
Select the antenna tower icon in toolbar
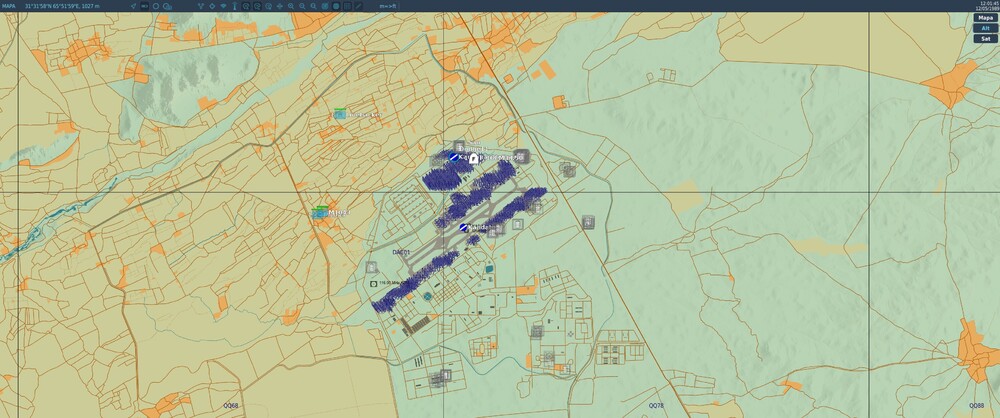[x=235, y=6]
